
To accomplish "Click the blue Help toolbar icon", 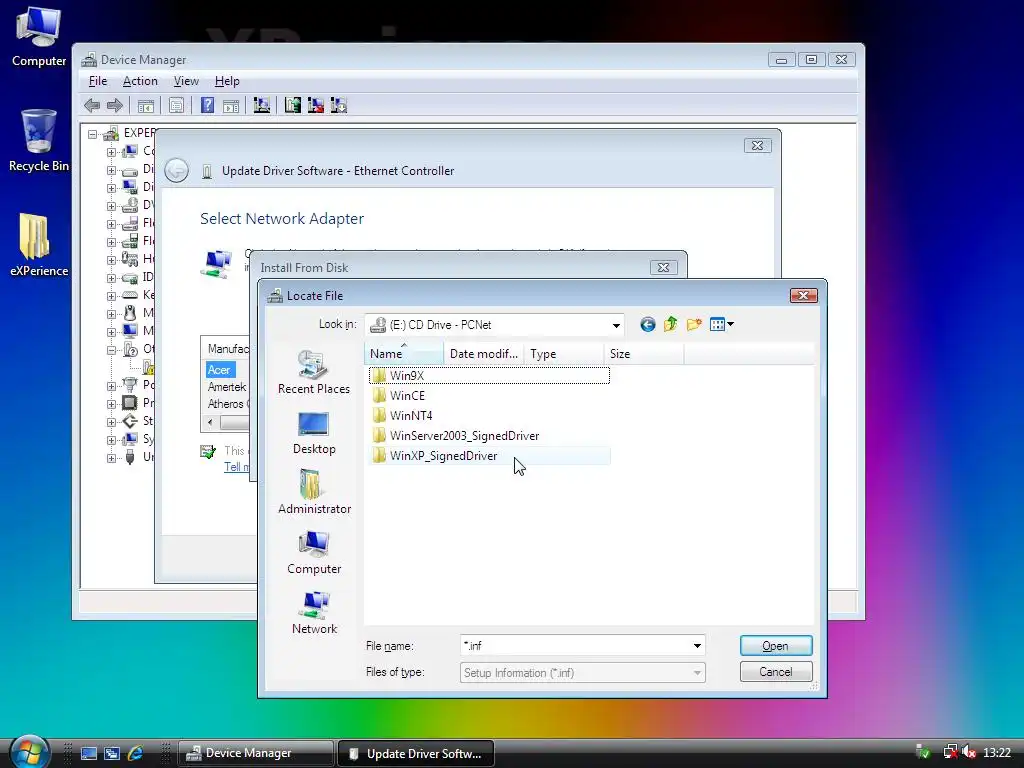I will click(x=208, y=105).
